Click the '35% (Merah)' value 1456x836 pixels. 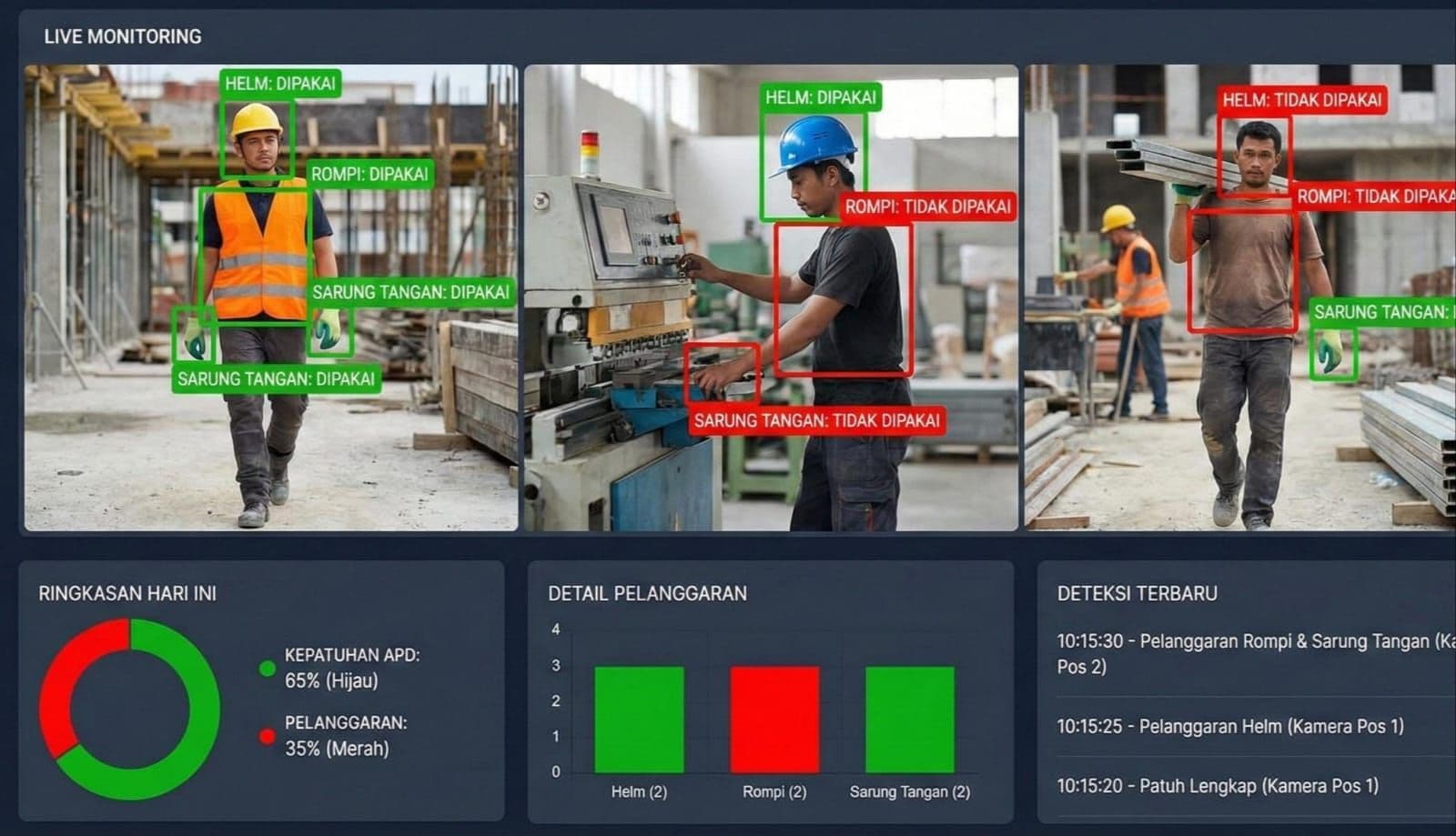[x=337, y=749]
